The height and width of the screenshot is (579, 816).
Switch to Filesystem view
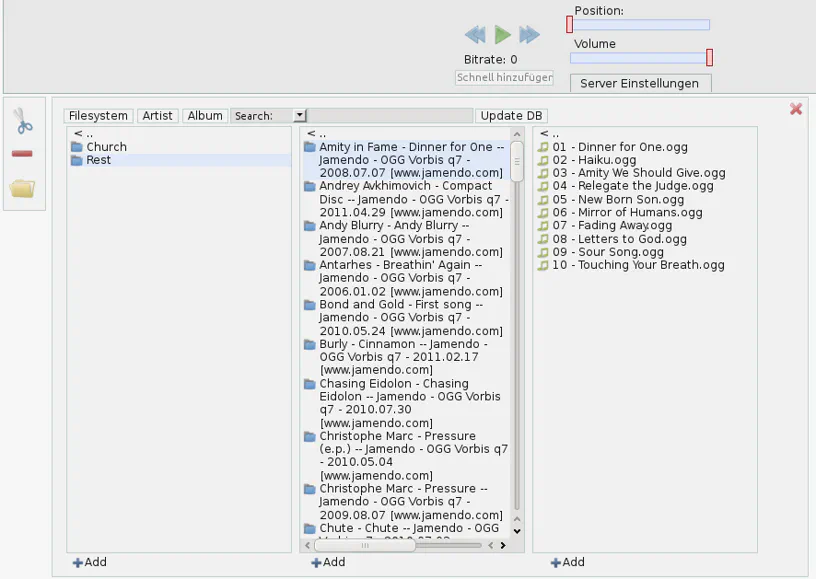pyautogui.click(x=98, y=115)
